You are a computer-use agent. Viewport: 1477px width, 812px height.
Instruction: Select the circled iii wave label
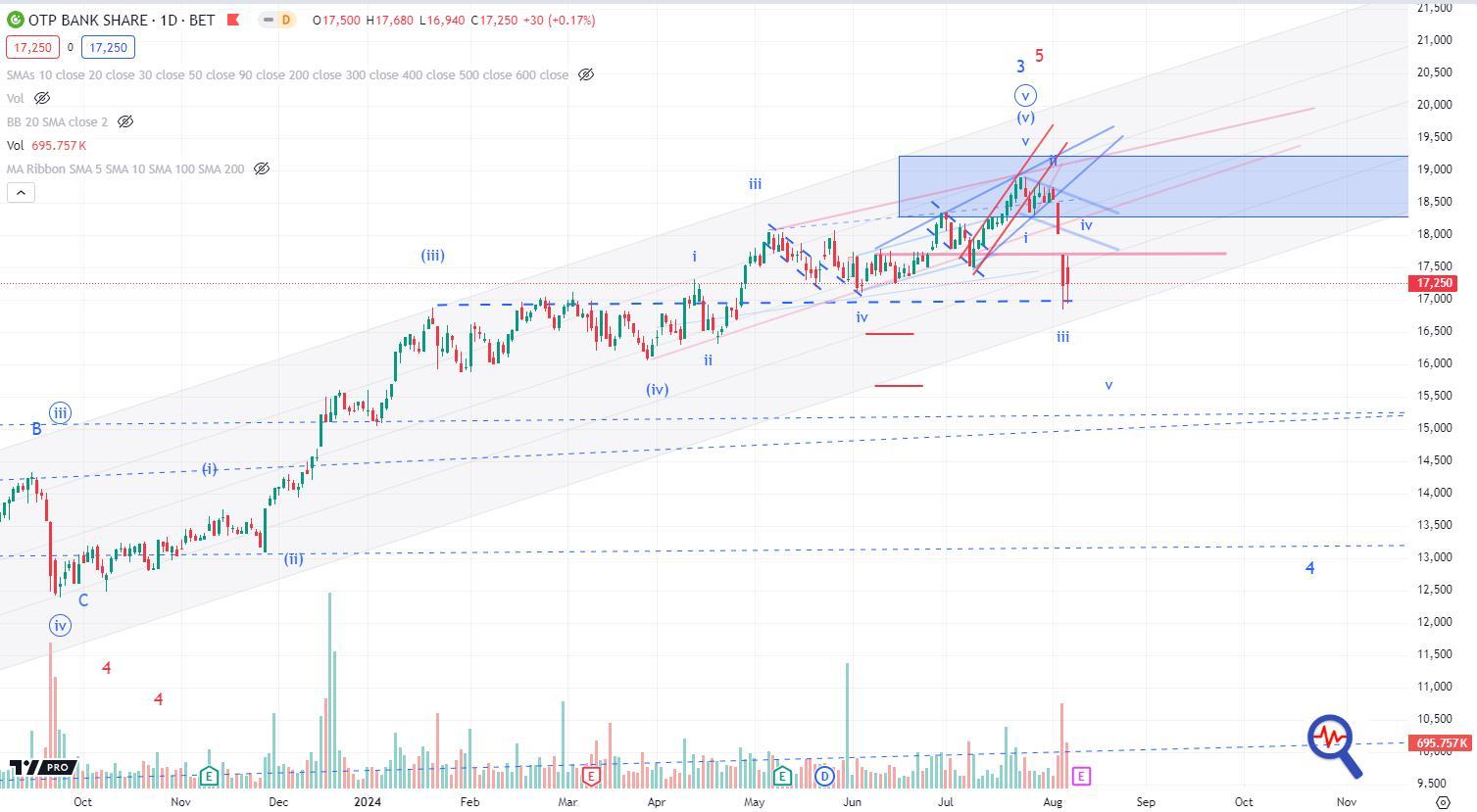coord(60,413)
